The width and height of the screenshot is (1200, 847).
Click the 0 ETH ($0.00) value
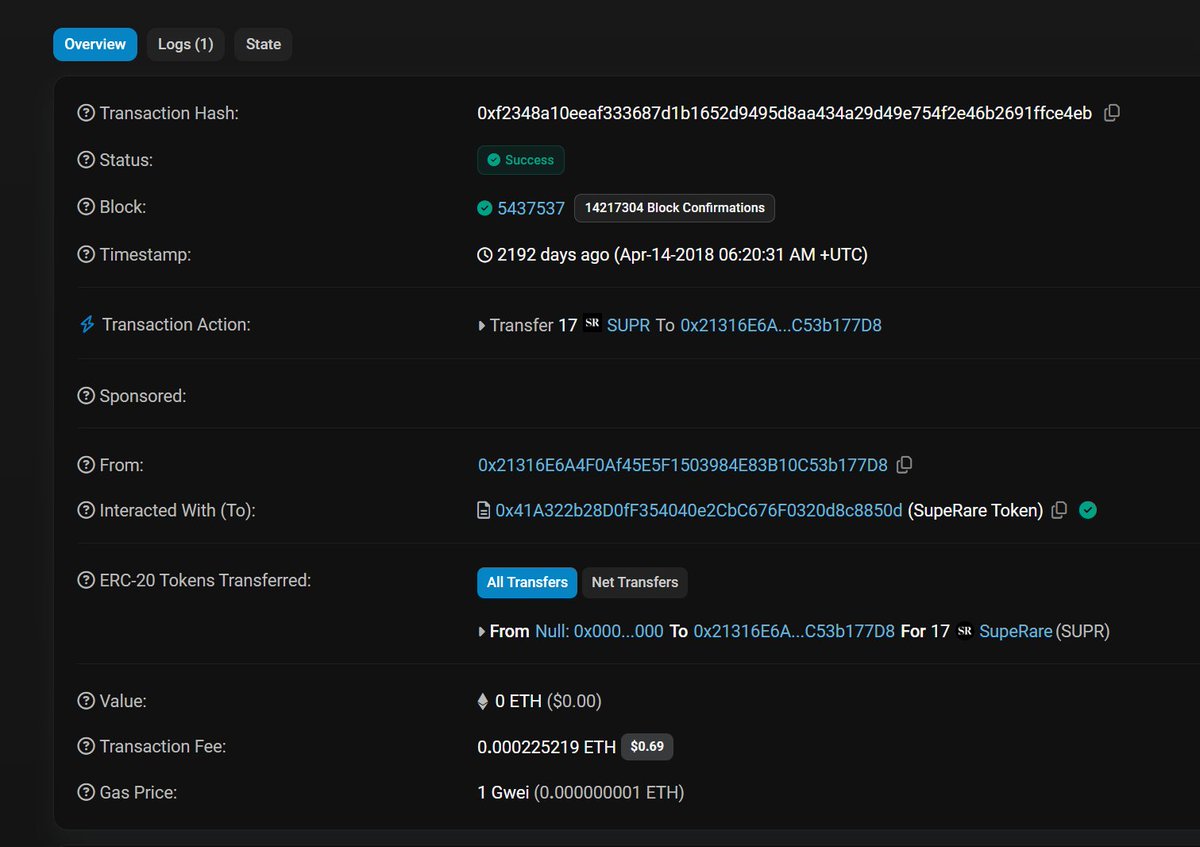(549, 701)
